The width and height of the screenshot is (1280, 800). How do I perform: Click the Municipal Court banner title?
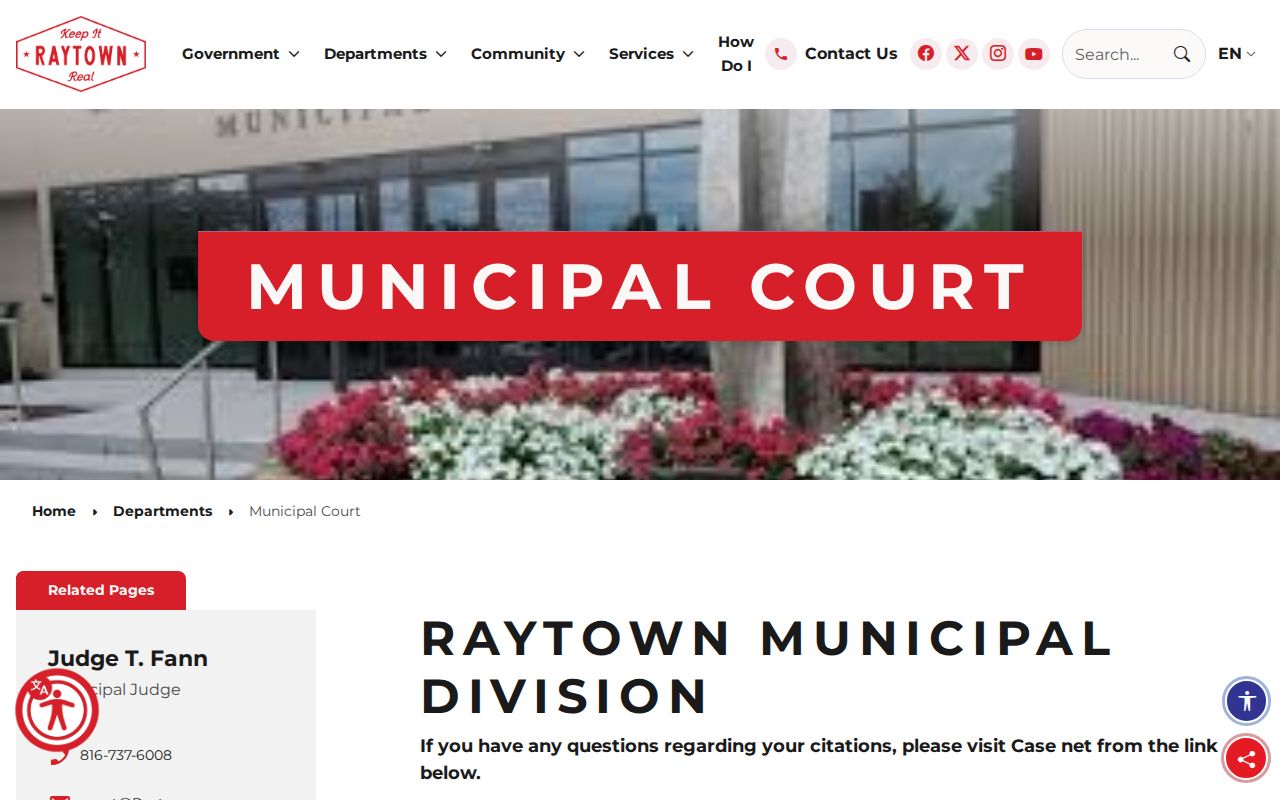point(640,286)
